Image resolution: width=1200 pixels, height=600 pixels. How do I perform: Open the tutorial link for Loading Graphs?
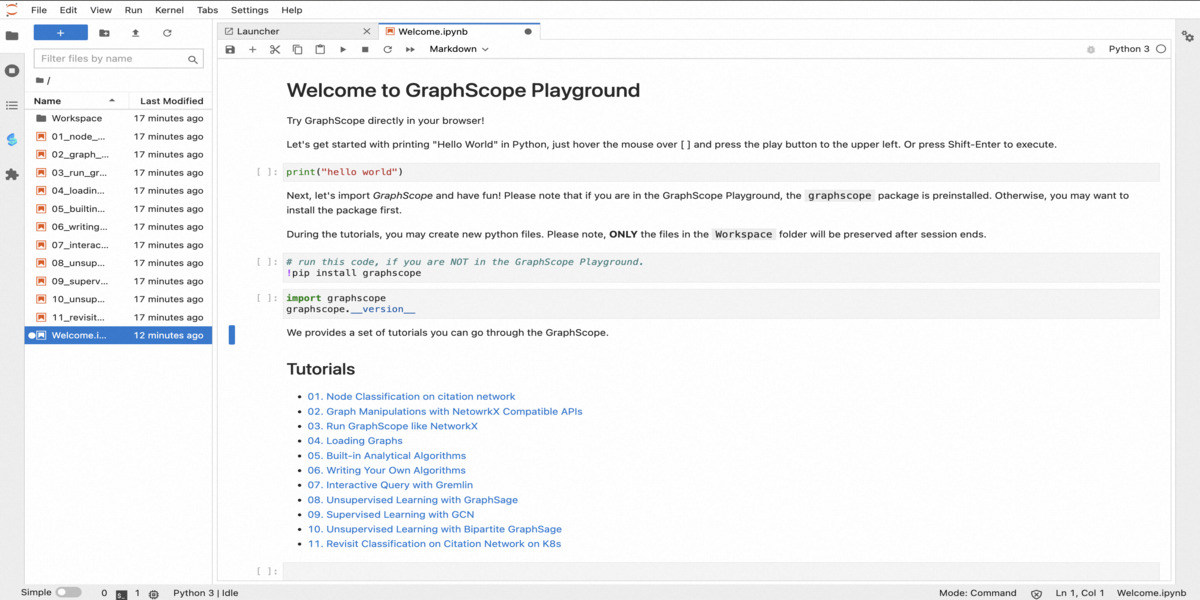pos(355,440)
